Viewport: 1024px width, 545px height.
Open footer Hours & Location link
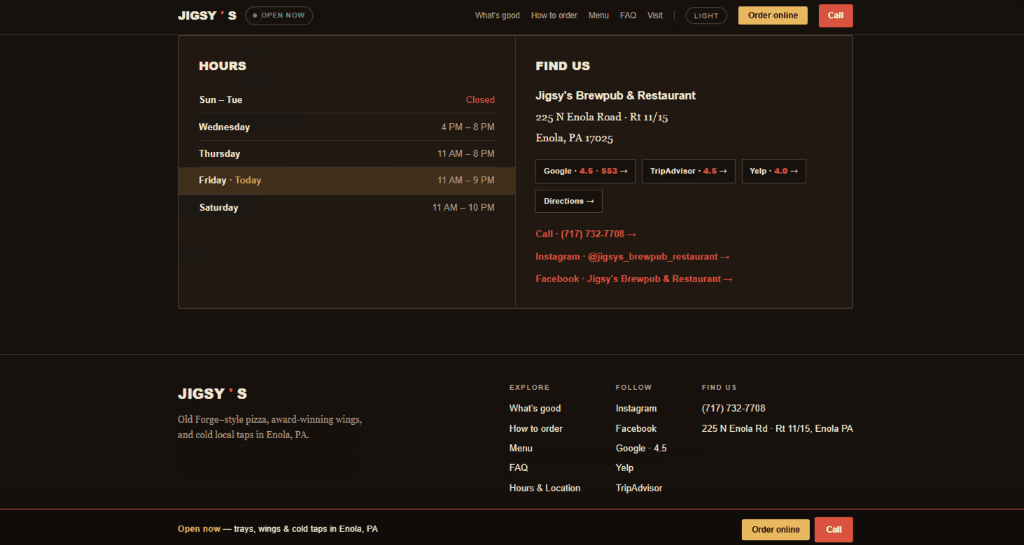(x=545, y=488)
